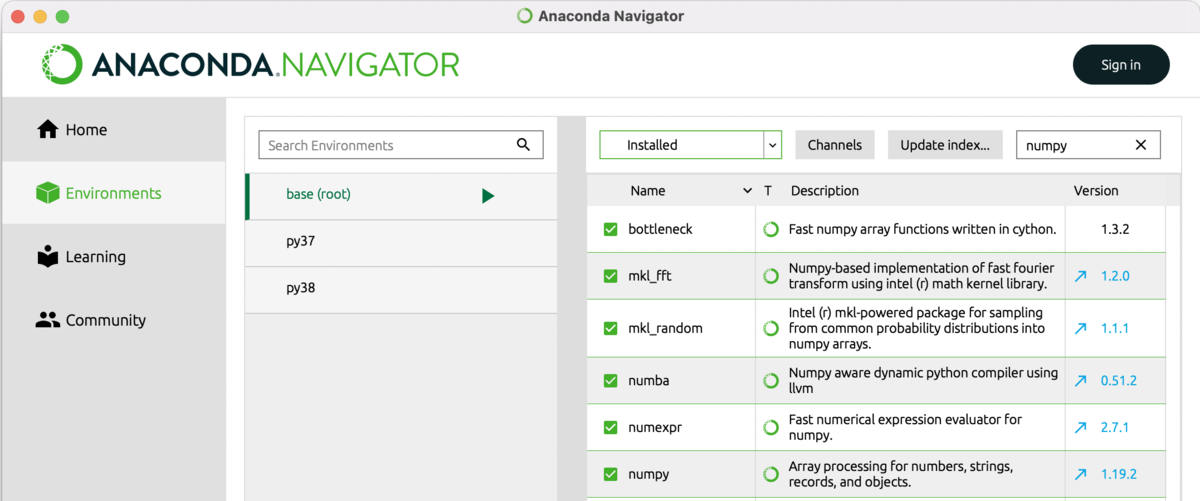
Task: Click the mkl_random version 1.1.1 link
Action: 1115,328
